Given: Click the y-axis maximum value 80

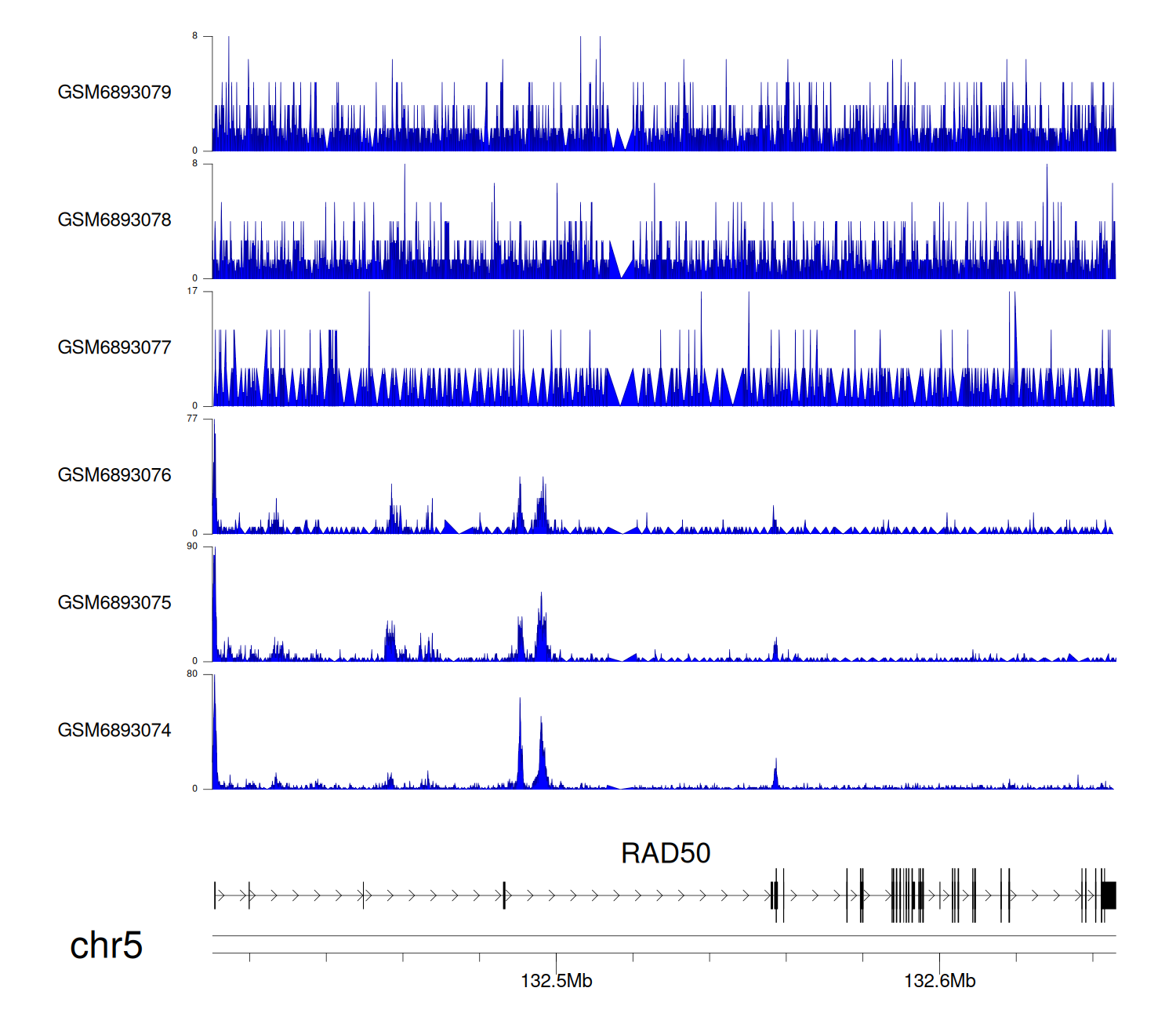Looking at the screenshot, I should [192, 674].
